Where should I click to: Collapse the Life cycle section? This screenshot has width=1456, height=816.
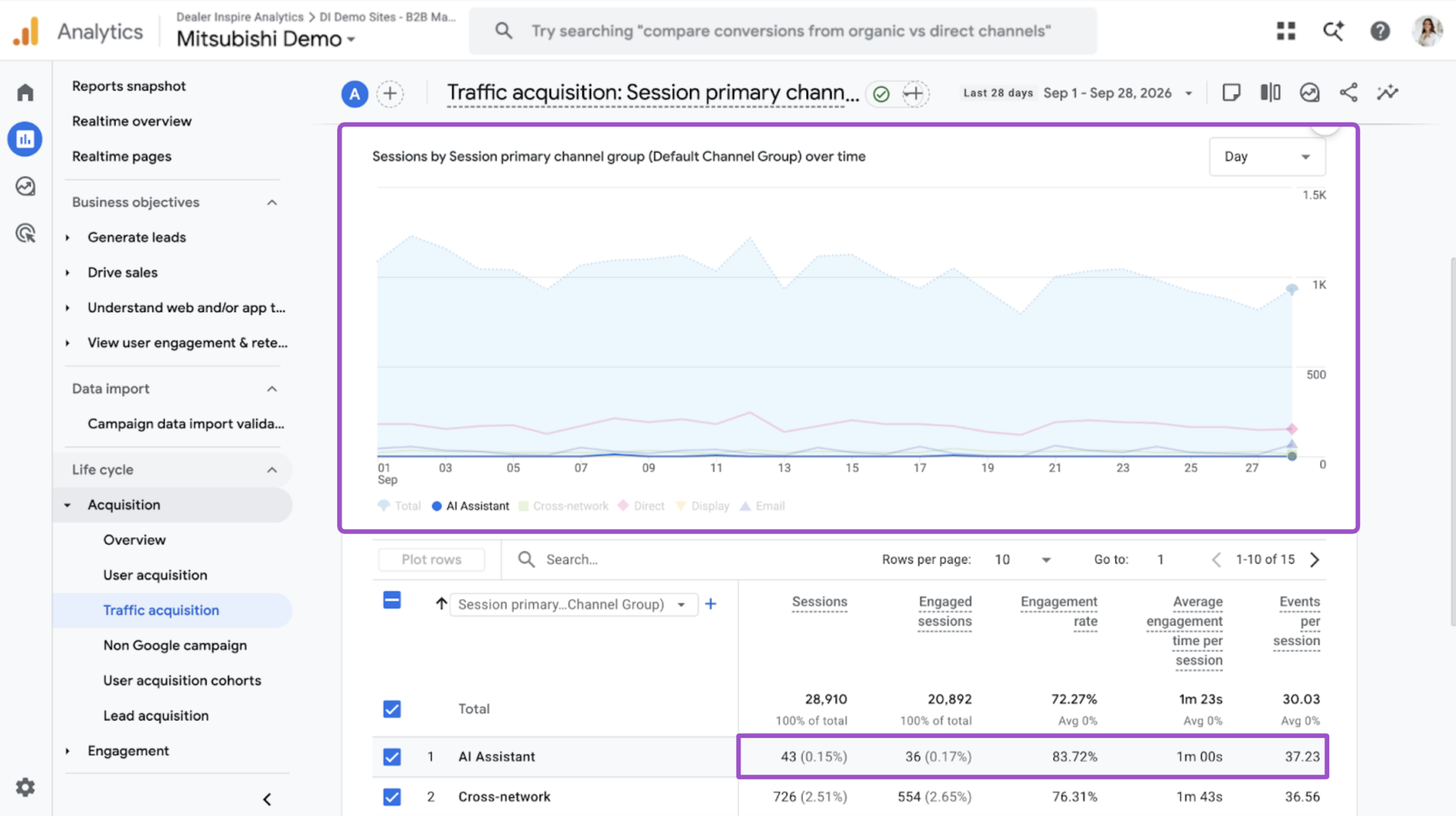[x=272, y=470]
